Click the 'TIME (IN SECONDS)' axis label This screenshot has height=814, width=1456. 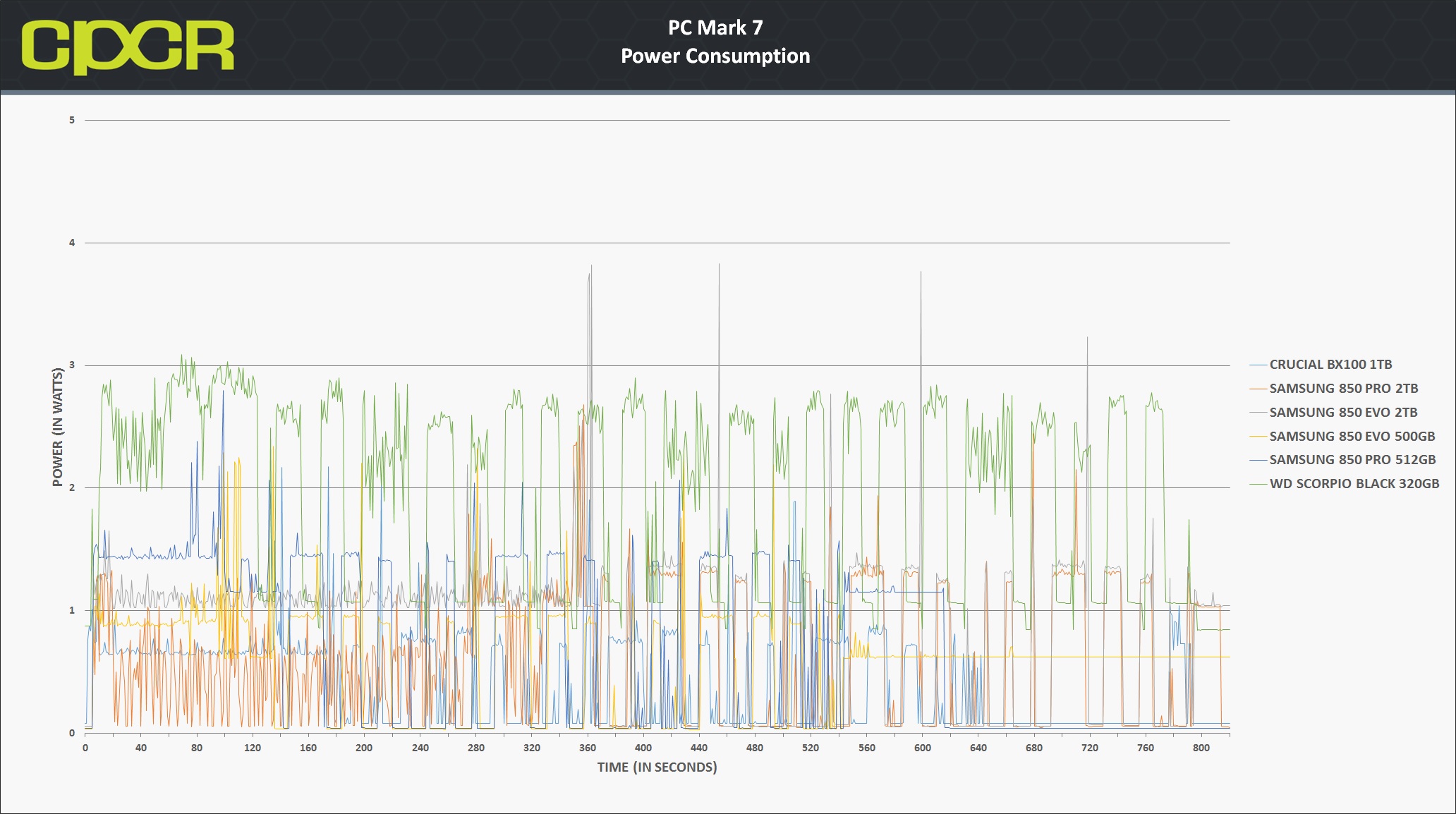(657, 767)
